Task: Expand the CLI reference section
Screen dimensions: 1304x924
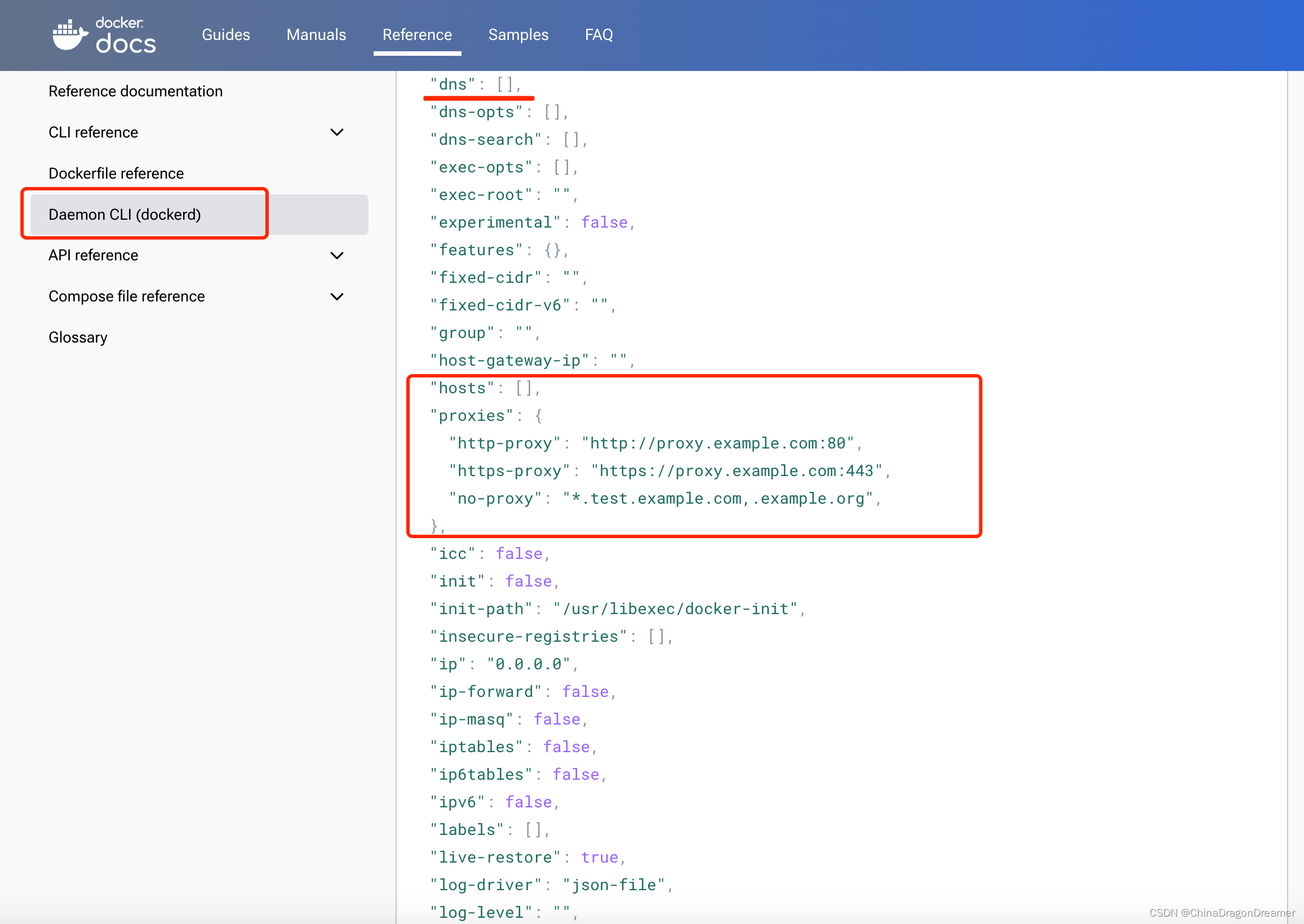Action: [338, 131]
